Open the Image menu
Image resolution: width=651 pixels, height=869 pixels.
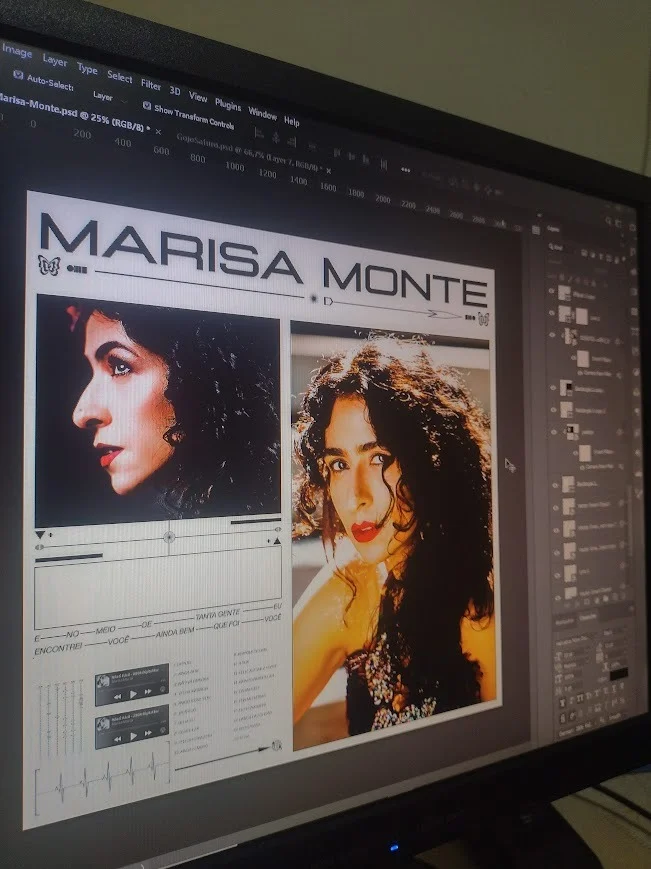[x=17, y=52]
